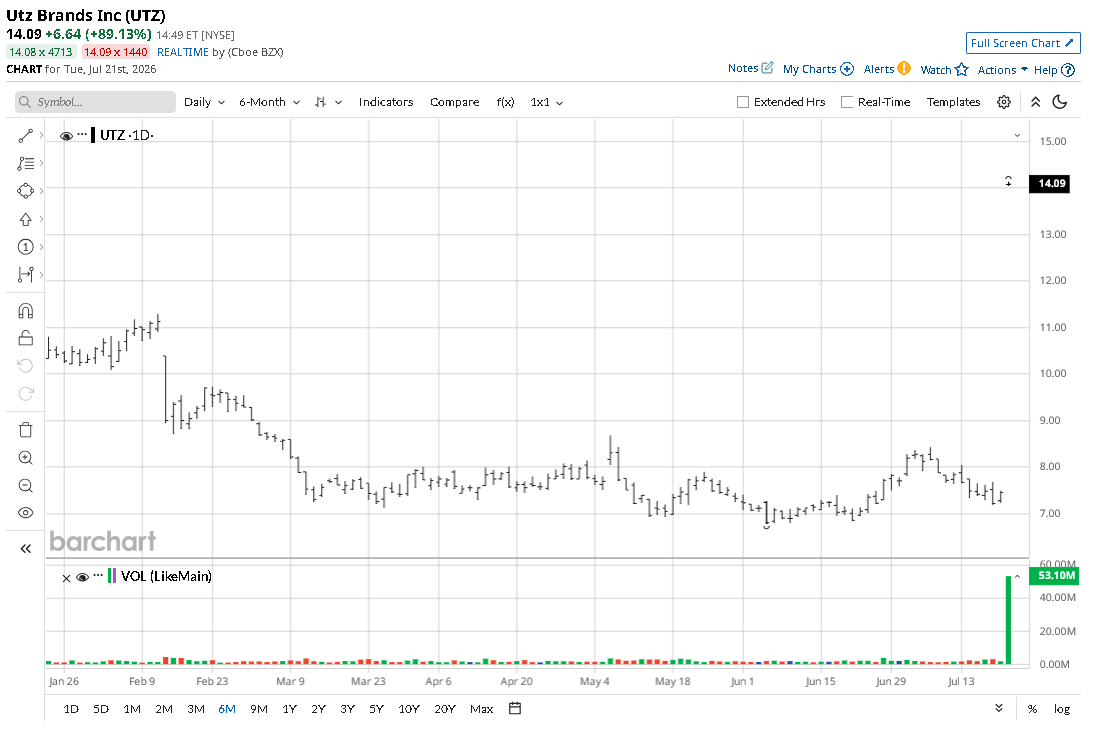This screenshot has width=1102, height=737.
Task: Collapse the left drawing toolbar
Action: pyautogui.click(x=25, y=549)
